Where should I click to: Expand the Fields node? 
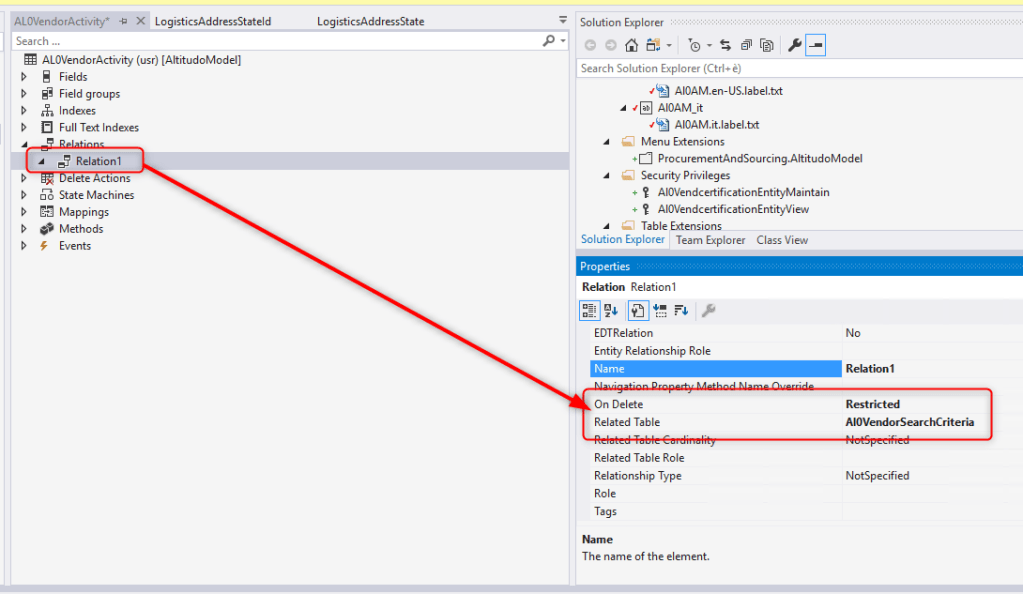(x=24, y=77)
